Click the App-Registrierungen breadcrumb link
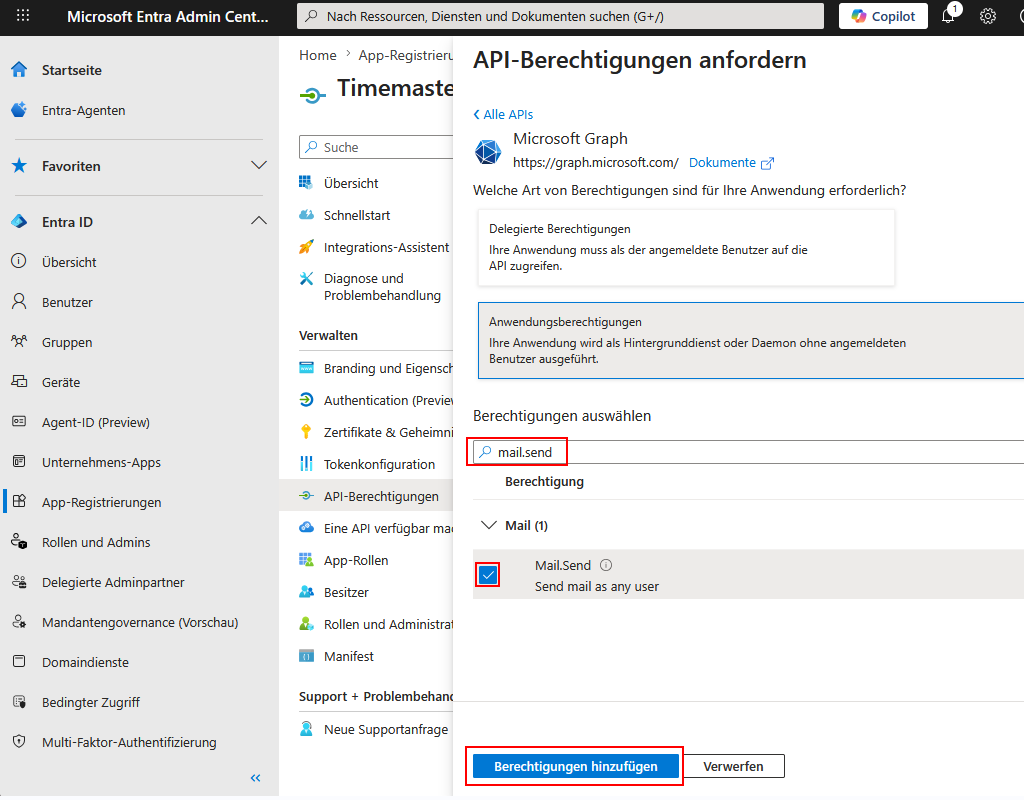Viewport: 1024px width, 800px height. 406,56
